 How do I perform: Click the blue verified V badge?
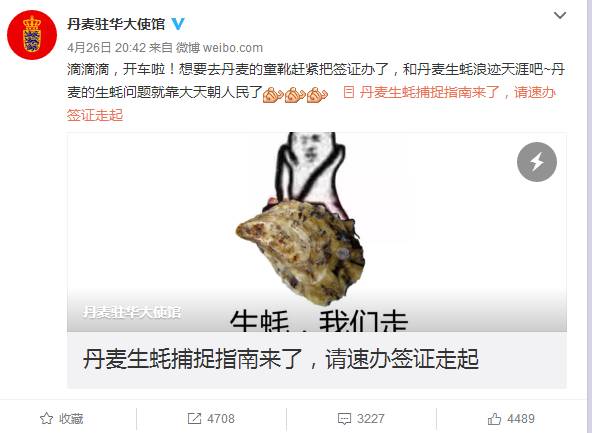coord(178,24)
